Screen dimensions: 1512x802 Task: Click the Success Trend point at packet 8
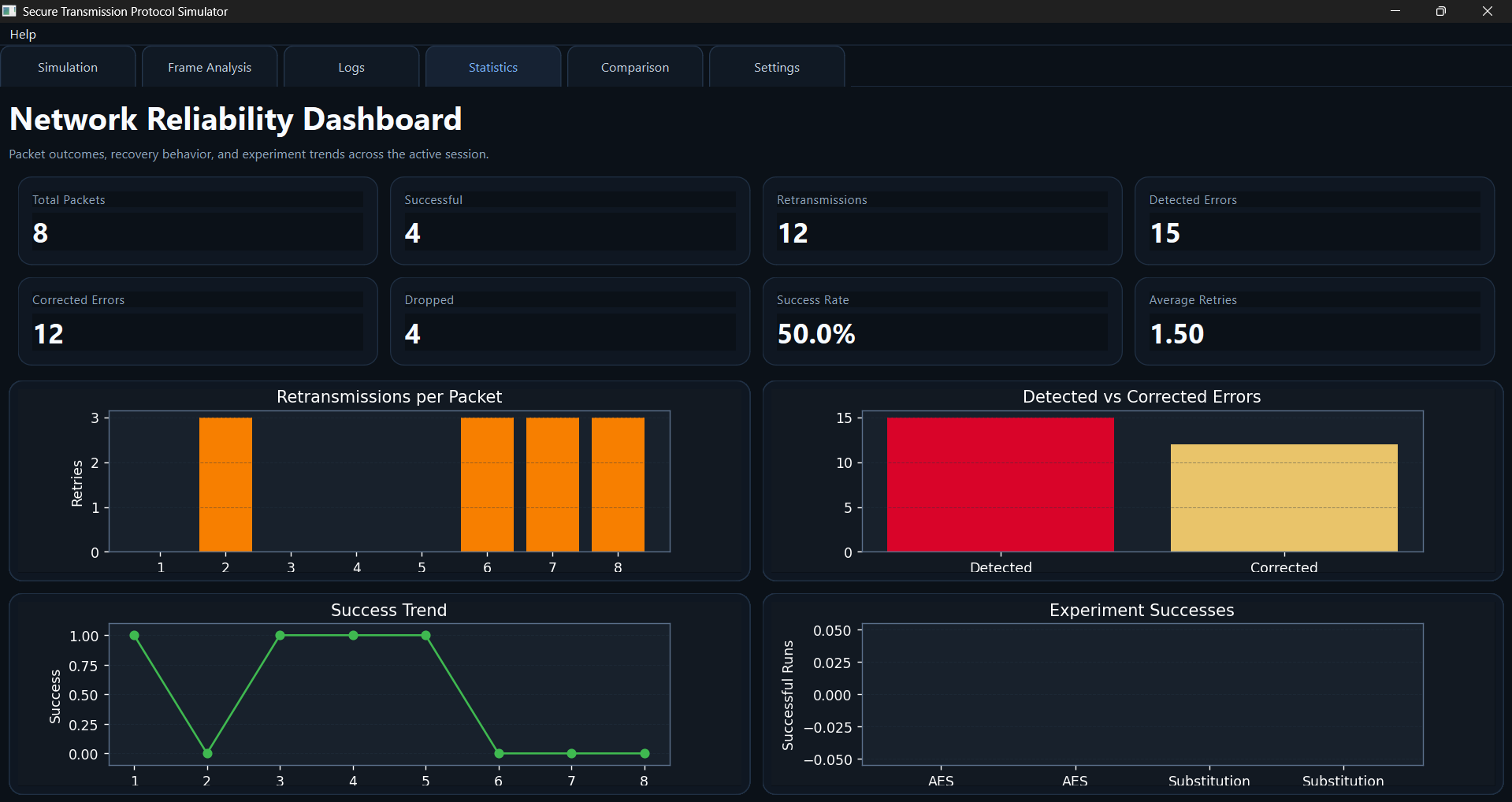tap(645, 754)
